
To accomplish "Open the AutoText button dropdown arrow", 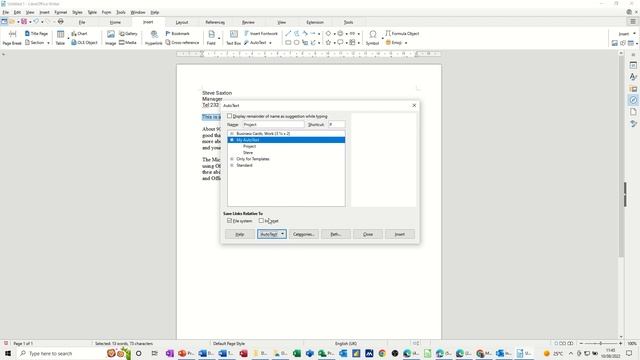I will pos(282,234).
